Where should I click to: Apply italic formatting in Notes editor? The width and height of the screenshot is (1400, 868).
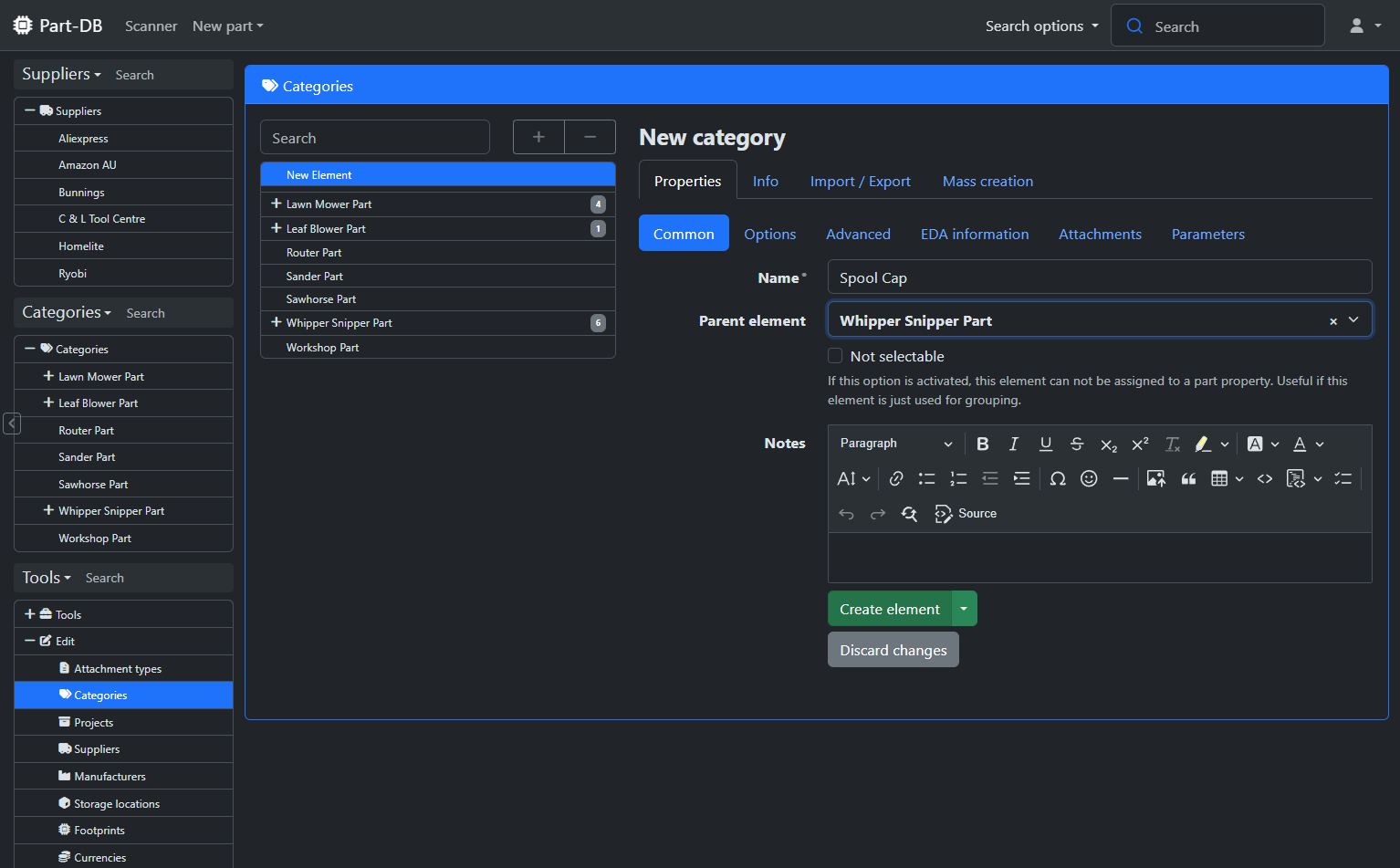coord(1013,444)
